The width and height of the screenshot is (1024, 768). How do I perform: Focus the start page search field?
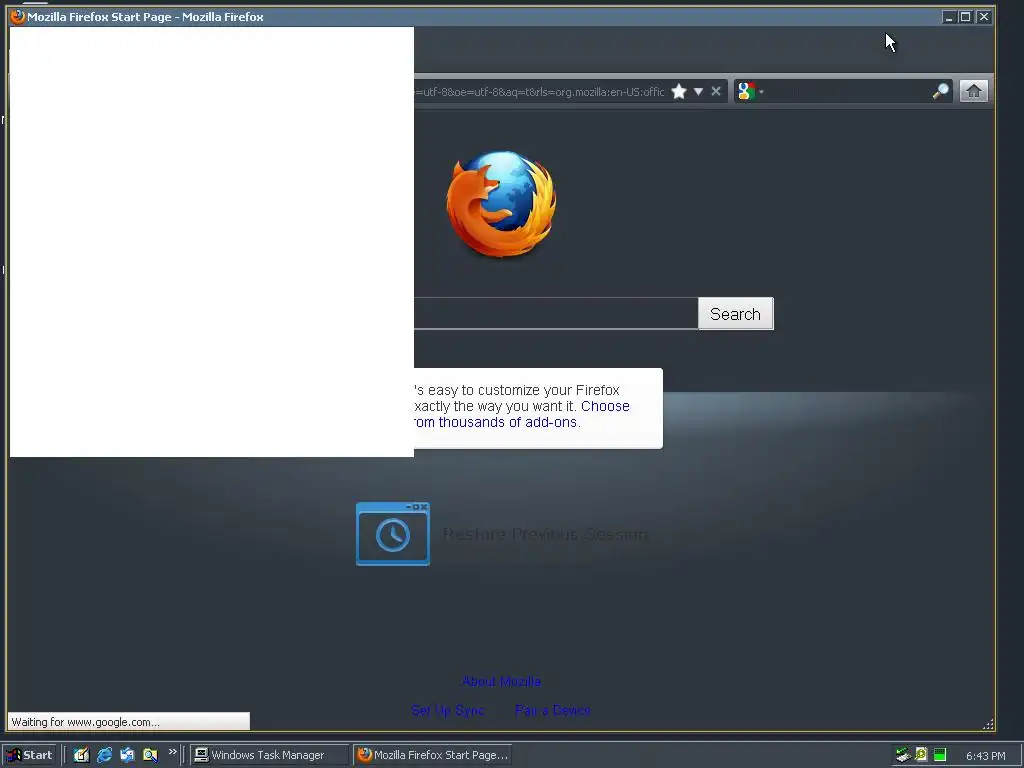556,314
